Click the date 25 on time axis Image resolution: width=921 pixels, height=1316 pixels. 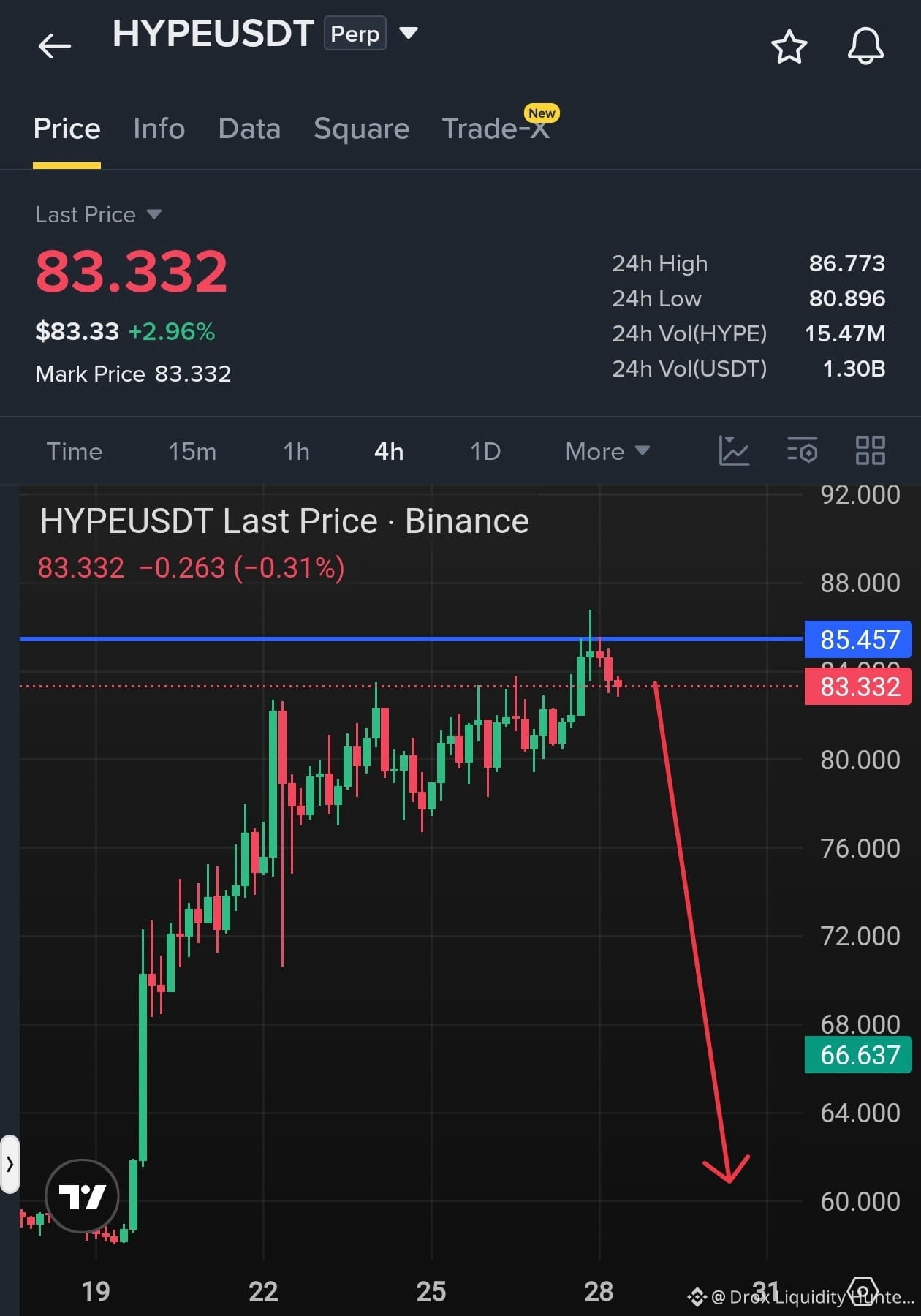click(x=431, y=1292)
